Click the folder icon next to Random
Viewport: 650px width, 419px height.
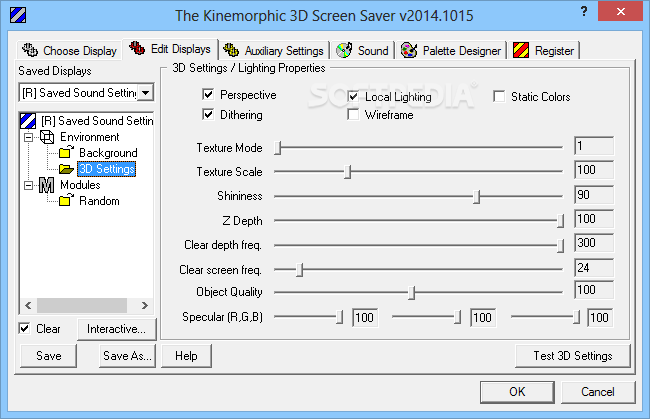point(65,200)
